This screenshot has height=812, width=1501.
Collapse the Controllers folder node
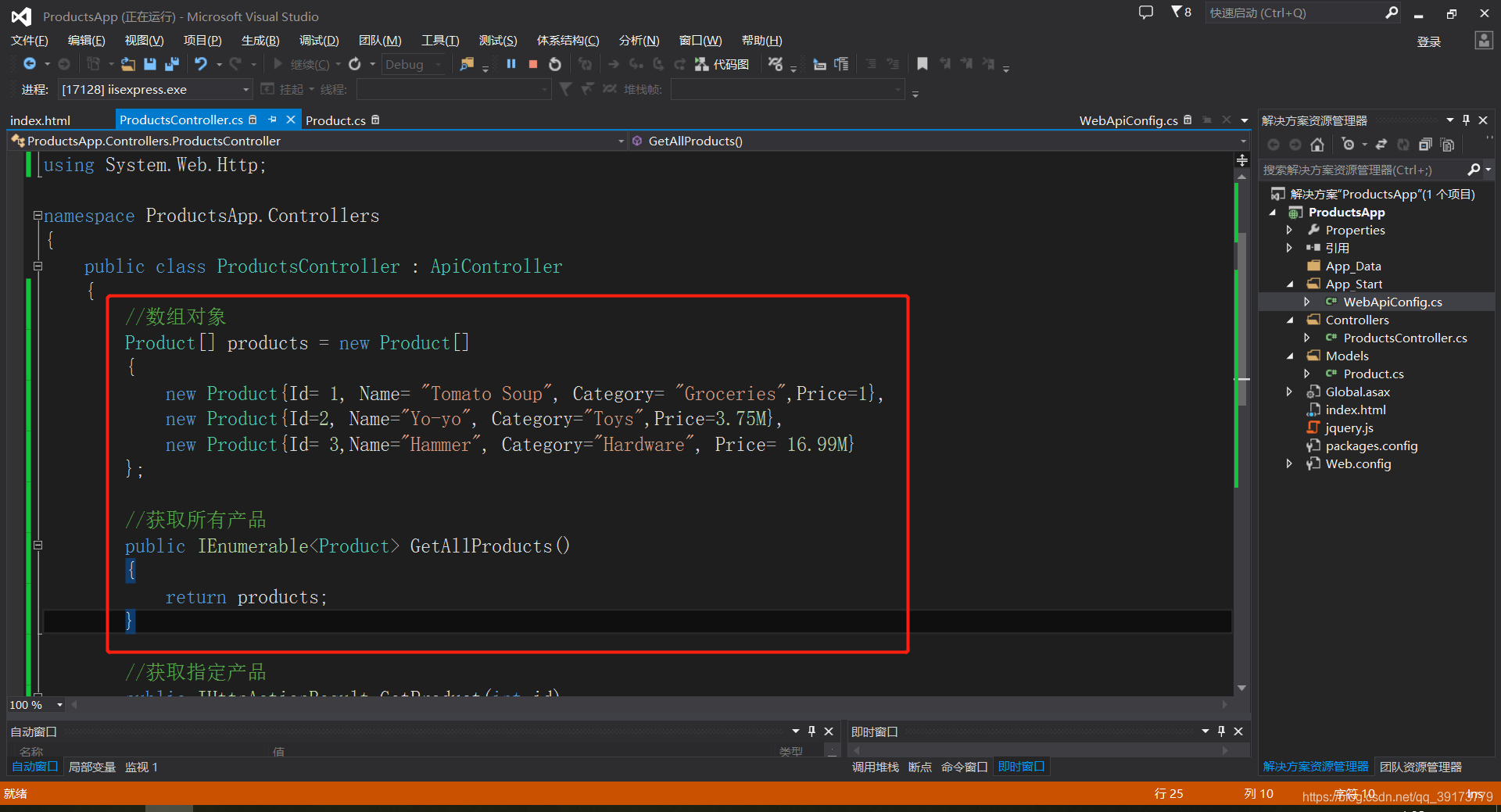[x=1290, y=320]
